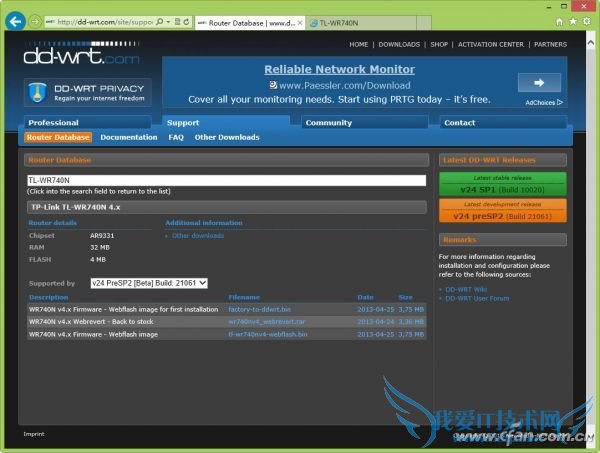
Task: Open Other Downloads submenu item
Action: (x=227, y=137)
